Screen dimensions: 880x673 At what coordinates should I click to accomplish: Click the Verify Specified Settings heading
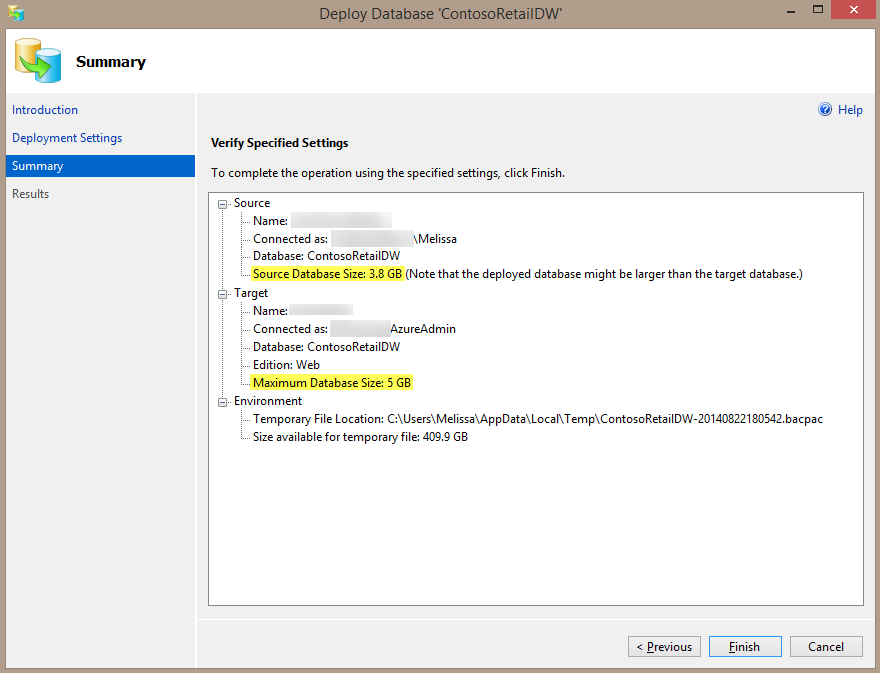coord(279,143)
